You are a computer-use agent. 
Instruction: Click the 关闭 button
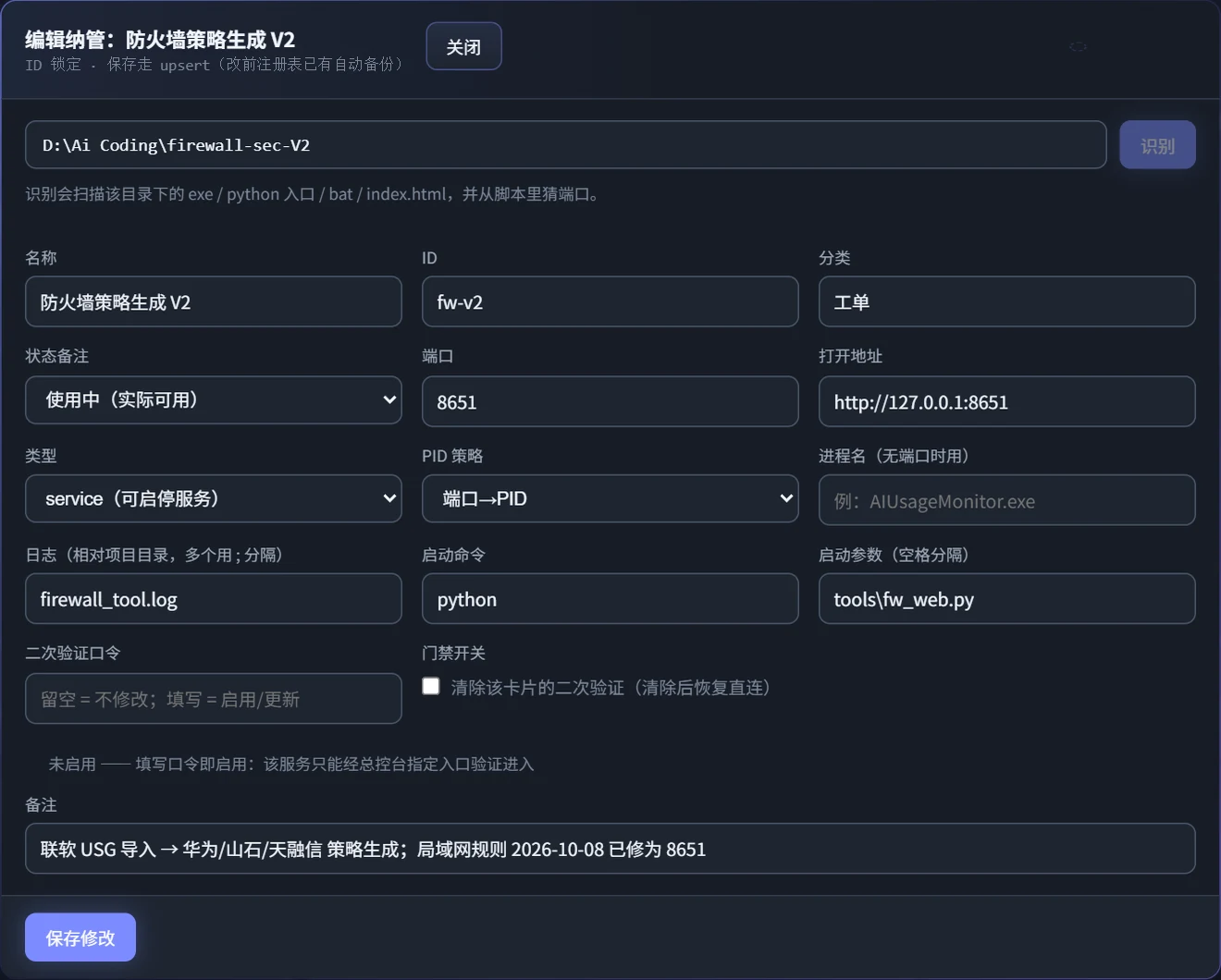click(463, 46)
